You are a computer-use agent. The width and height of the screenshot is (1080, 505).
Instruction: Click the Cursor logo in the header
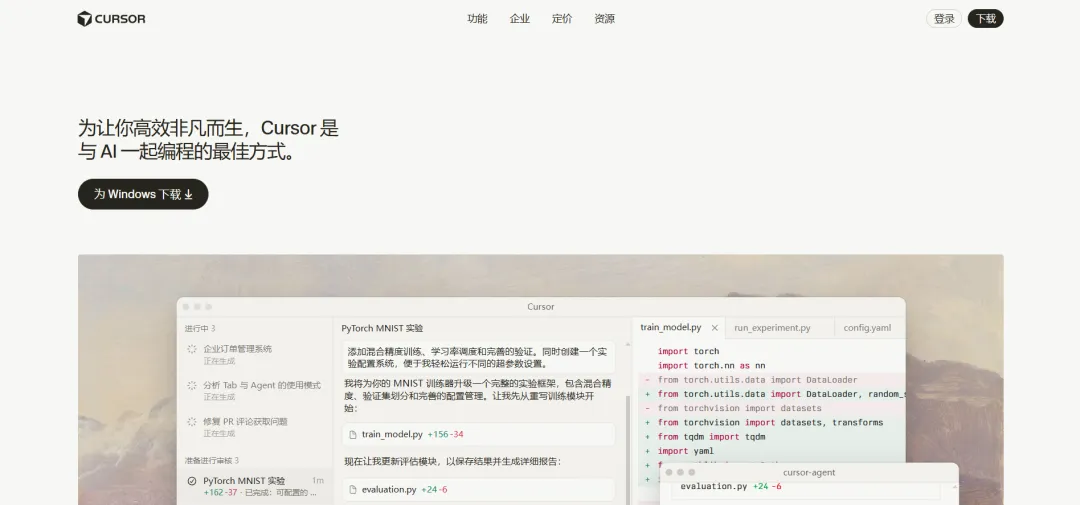point(111,19)
